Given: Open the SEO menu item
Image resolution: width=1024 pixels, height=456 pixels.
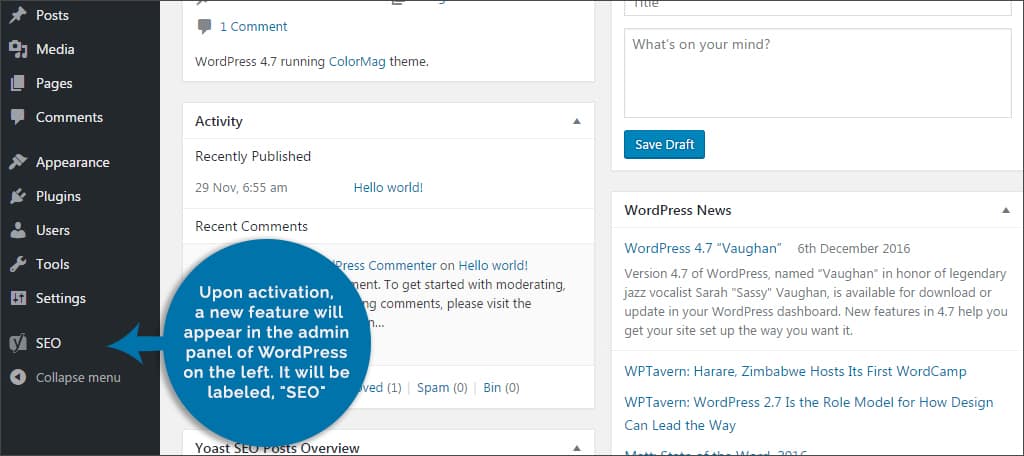Looking at the screenshot, I should (48, 343).
